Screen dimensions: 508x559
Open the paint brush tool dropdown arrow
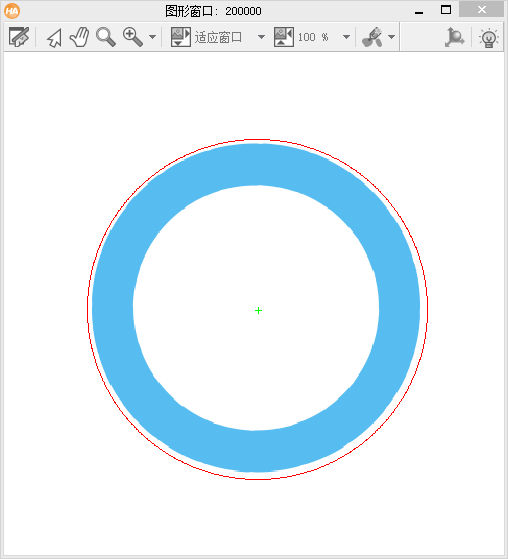[x=391, y=37]
